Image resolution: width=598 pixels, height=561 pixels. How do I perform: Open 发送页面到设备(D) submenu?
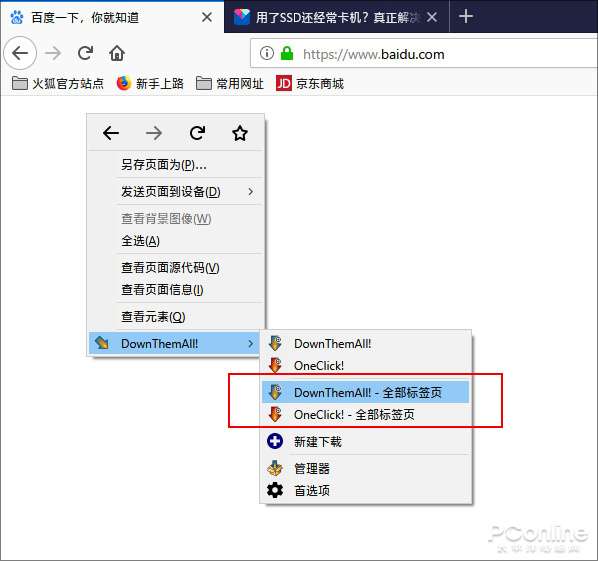[x=176, y=191]
